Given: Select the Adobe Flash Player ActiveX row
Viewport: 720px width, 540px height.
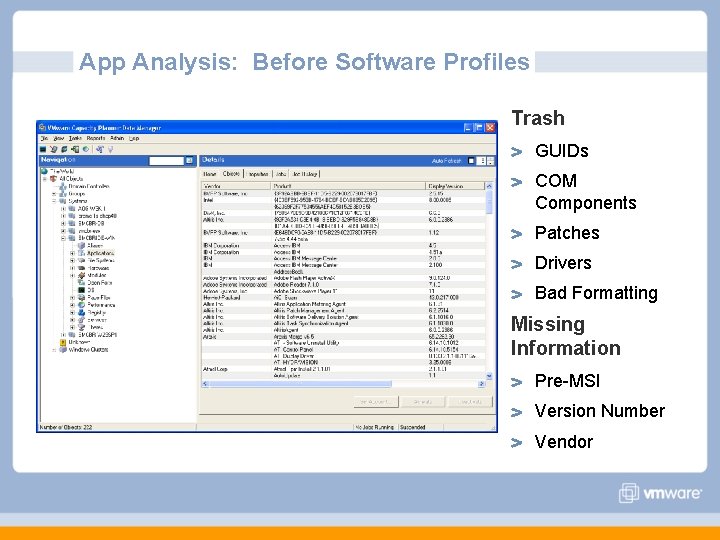Looking at the screenshot, I should (x=343, y=278).
